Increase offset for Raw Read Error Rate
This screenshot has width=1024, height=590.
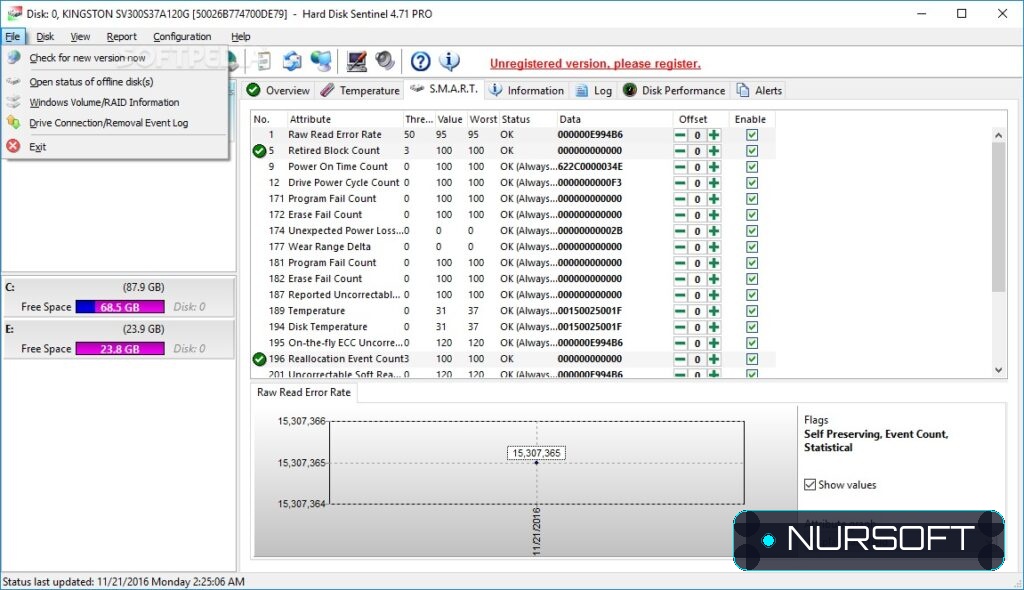tap(714, 135)
